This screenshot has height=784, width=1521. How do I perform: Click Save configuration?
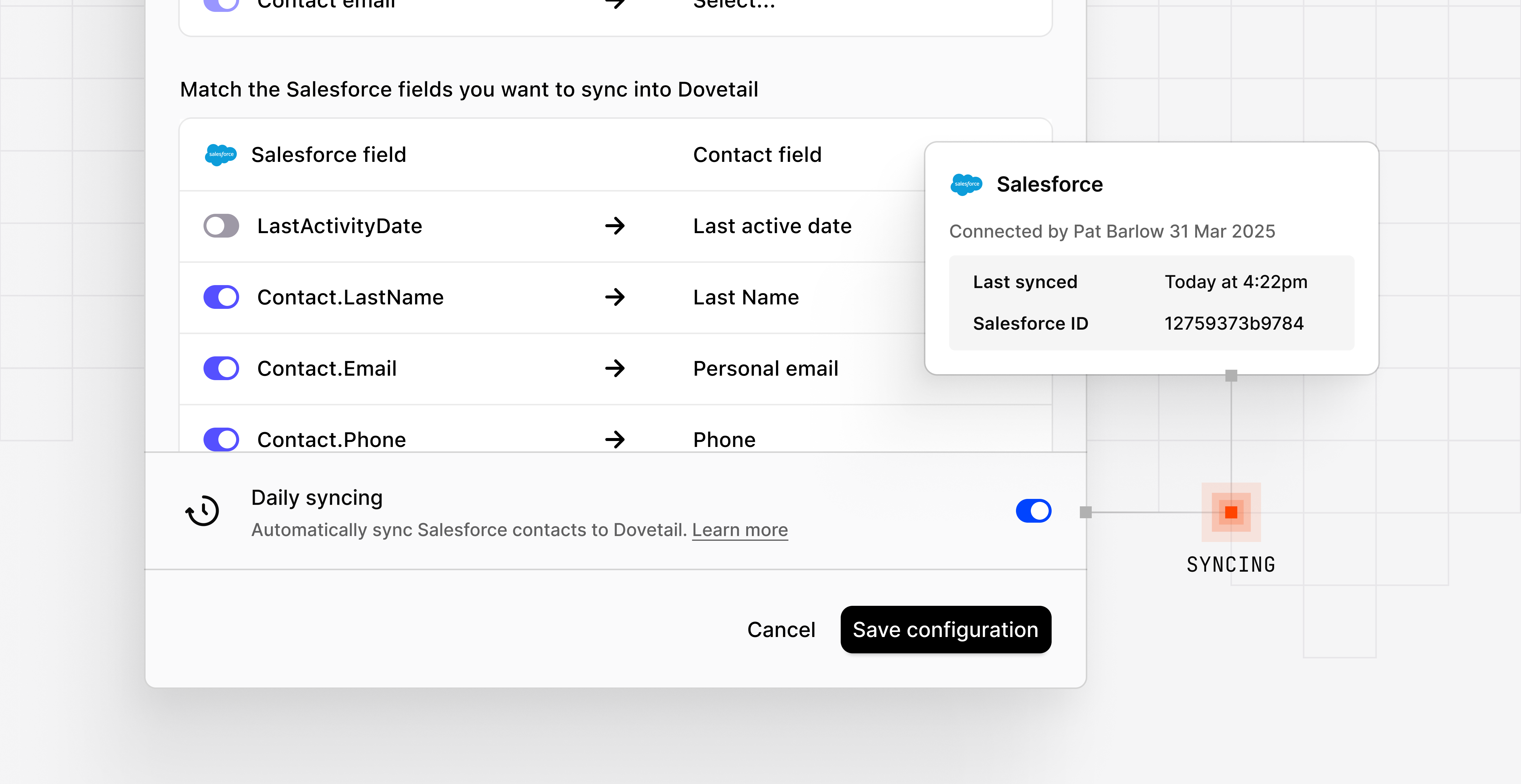point(945,629)
